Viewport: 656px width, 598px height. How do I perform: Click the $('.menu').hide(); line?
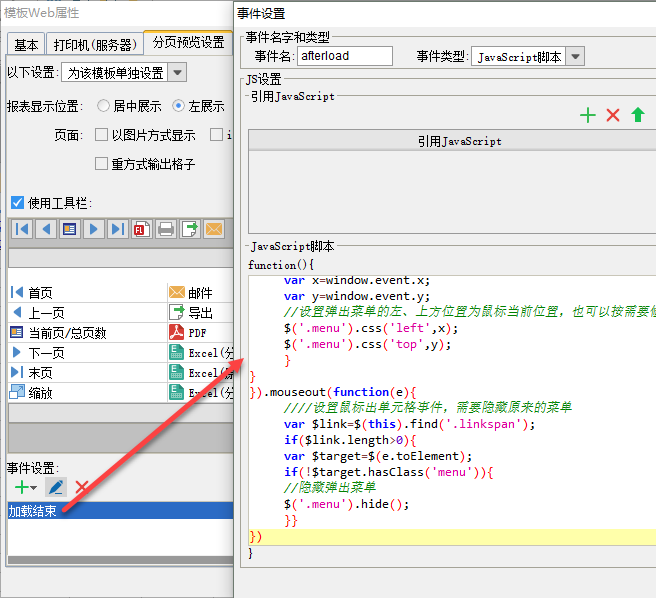346,504
